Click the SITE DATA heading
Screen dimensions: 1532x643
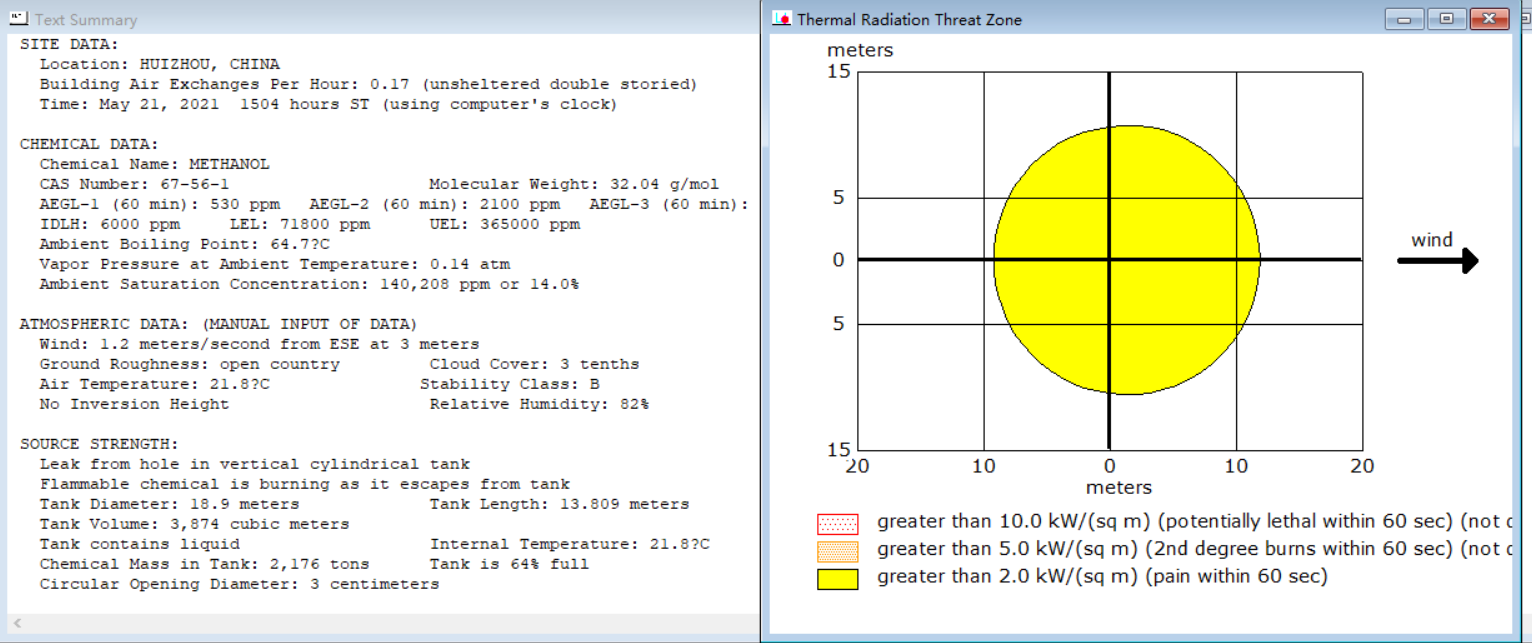coord(69,44)
